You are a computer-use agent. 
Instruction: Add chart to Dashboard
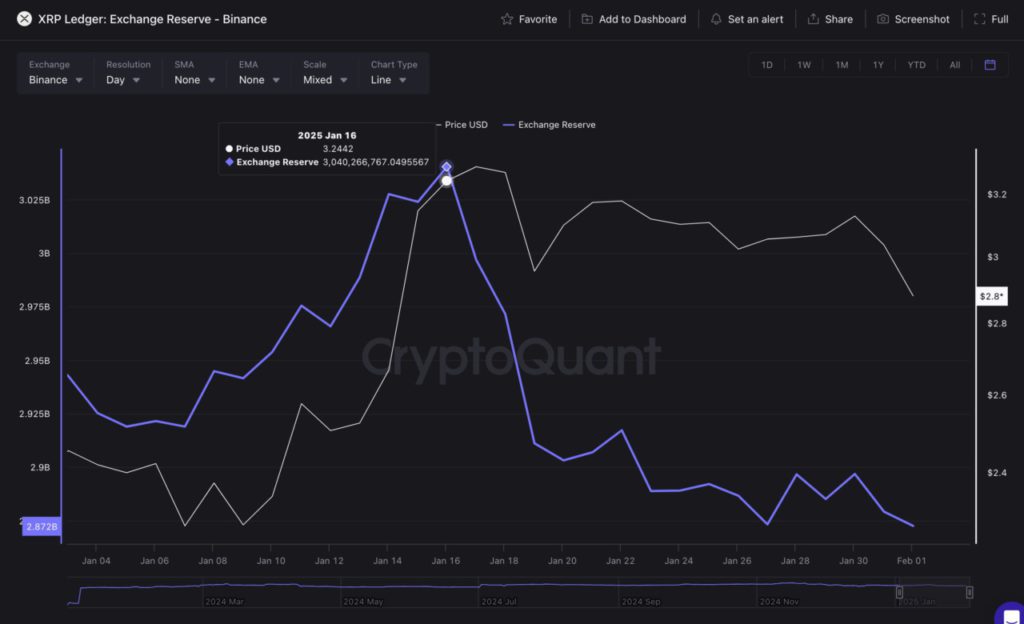[x=633, y=19]
